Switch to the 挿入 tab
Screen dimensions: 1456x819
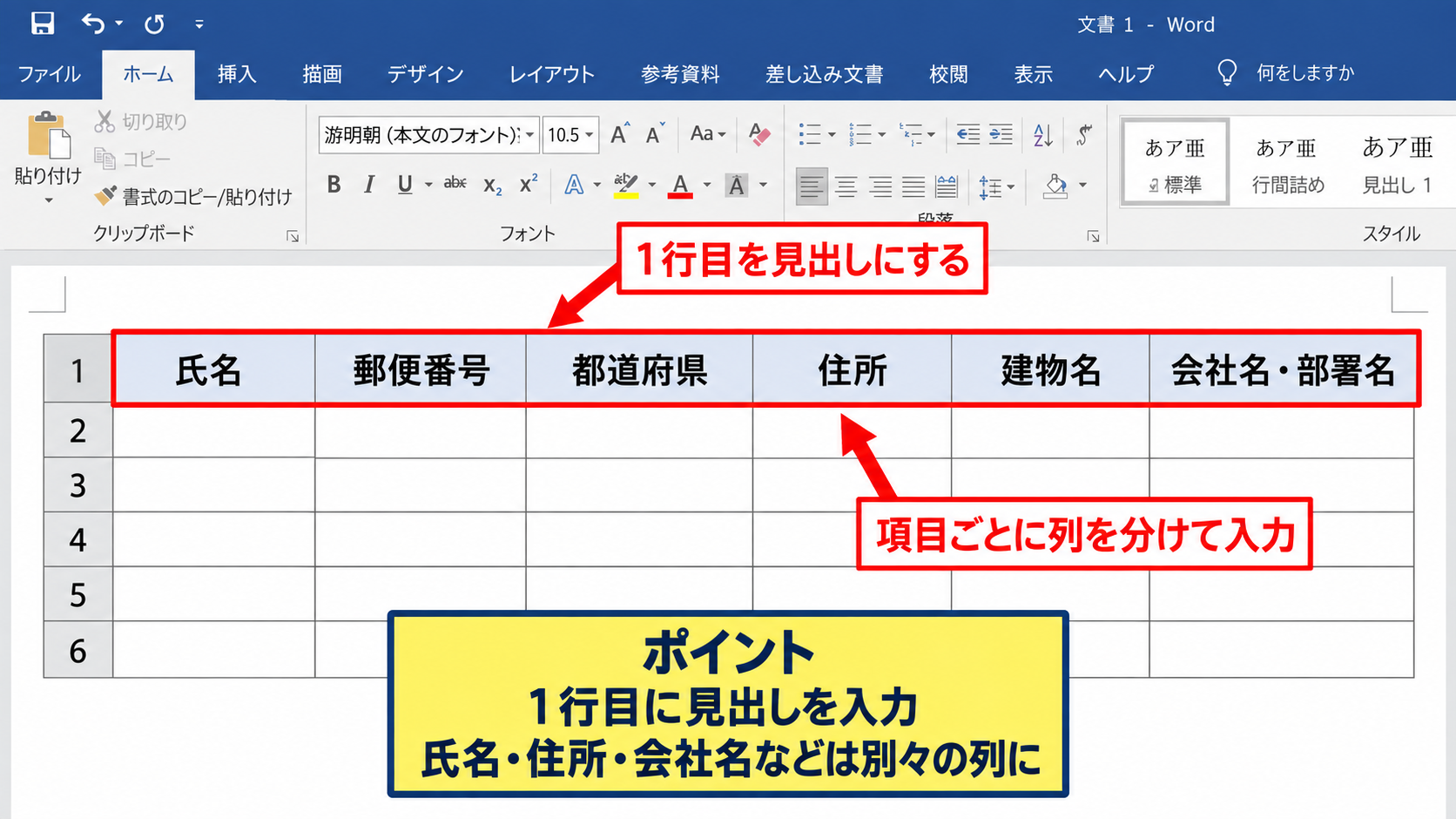[x=236, y=74]
